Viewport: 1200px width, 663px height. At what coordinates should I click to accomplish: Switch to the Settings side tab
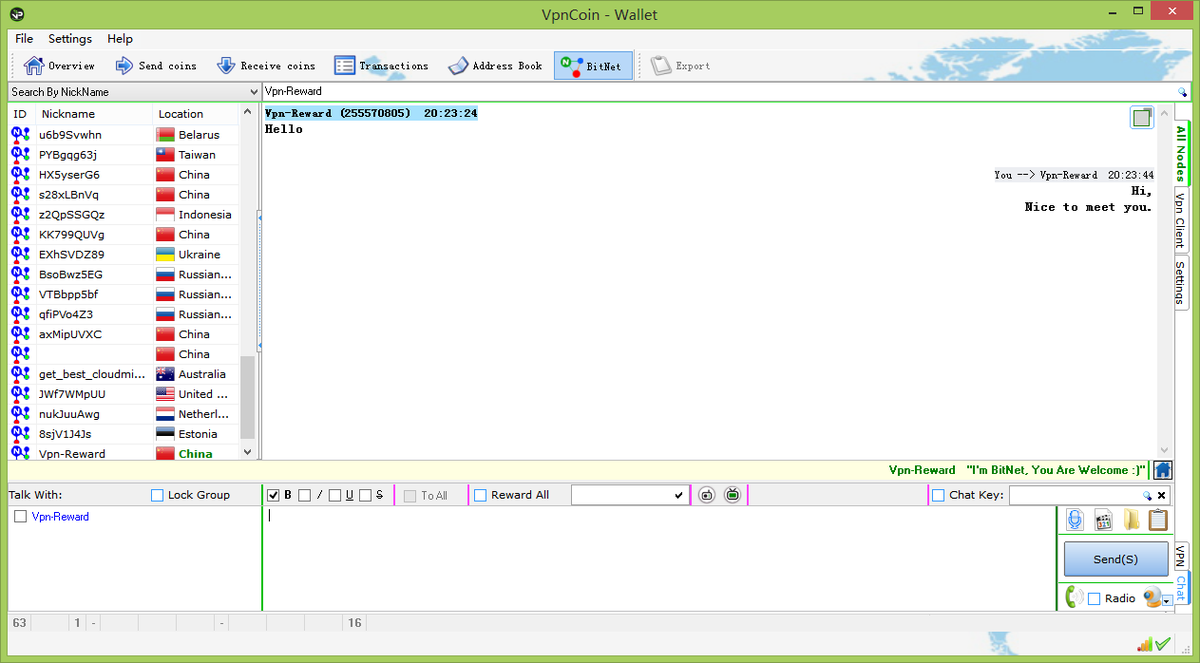(1181, 283)
